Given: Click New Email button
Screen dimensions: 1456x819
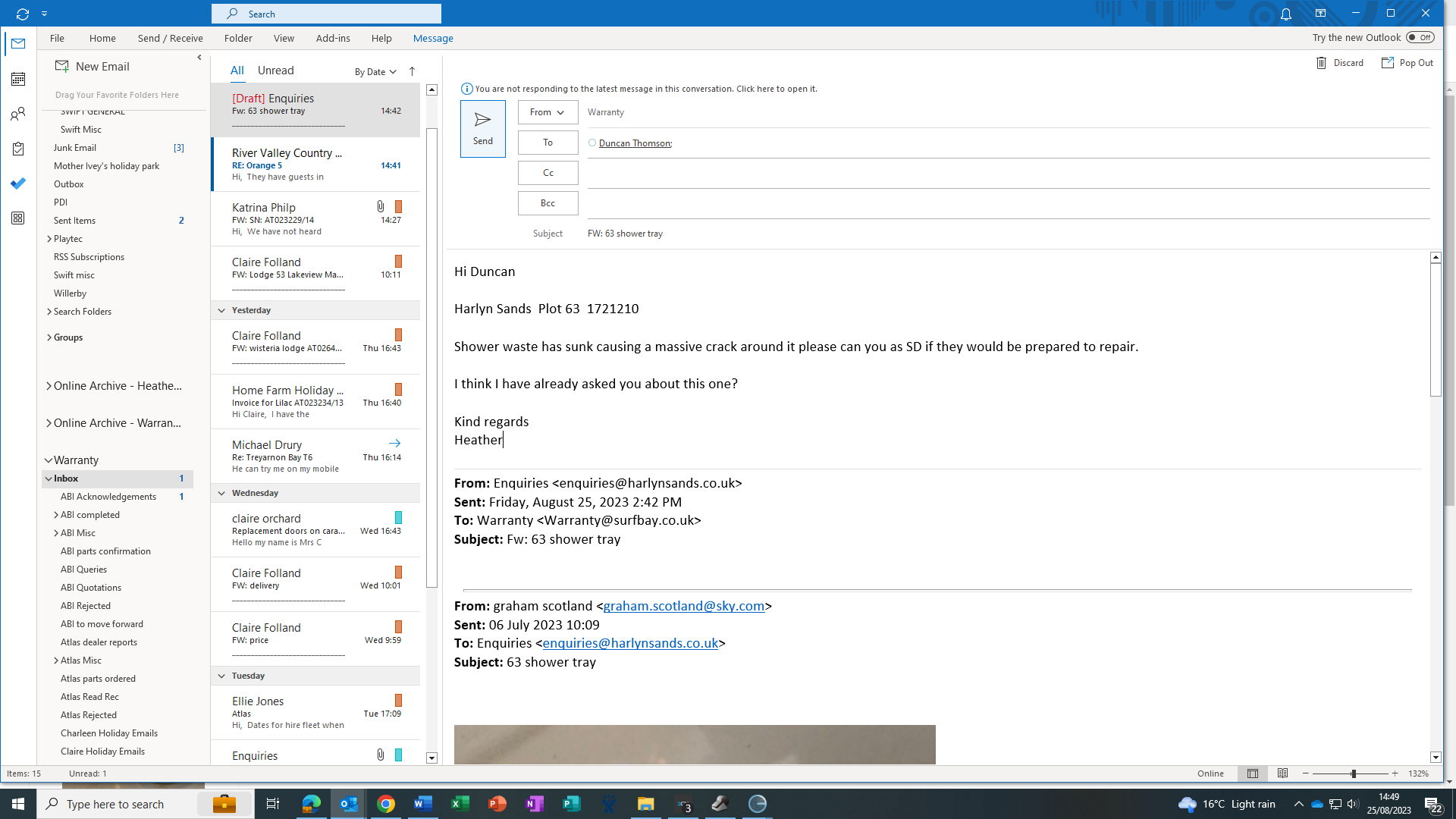Looking at the screenshot, I should [x=93, y=67].
